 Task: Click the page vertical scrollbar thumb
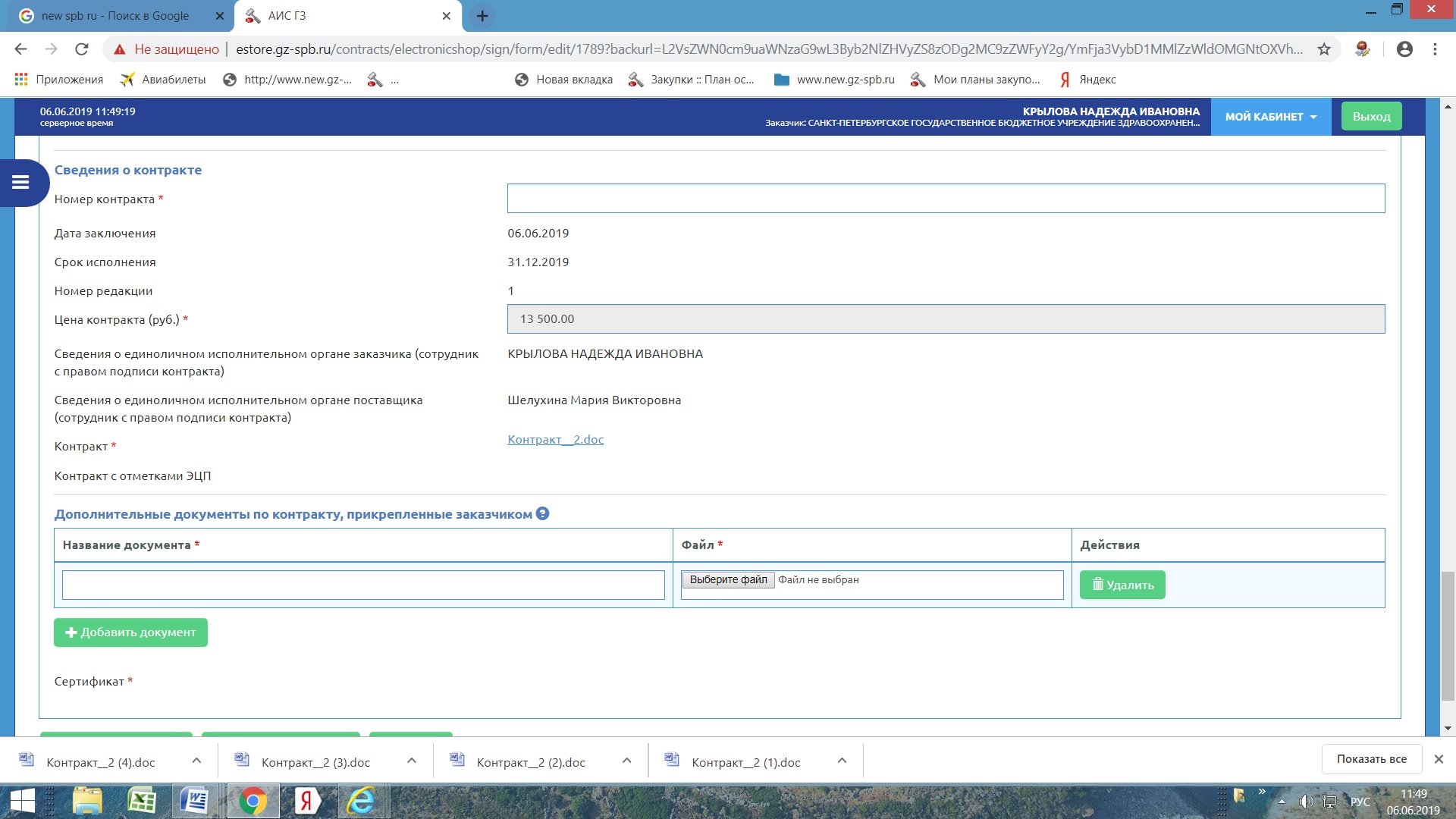click(x=1448, y=635)
